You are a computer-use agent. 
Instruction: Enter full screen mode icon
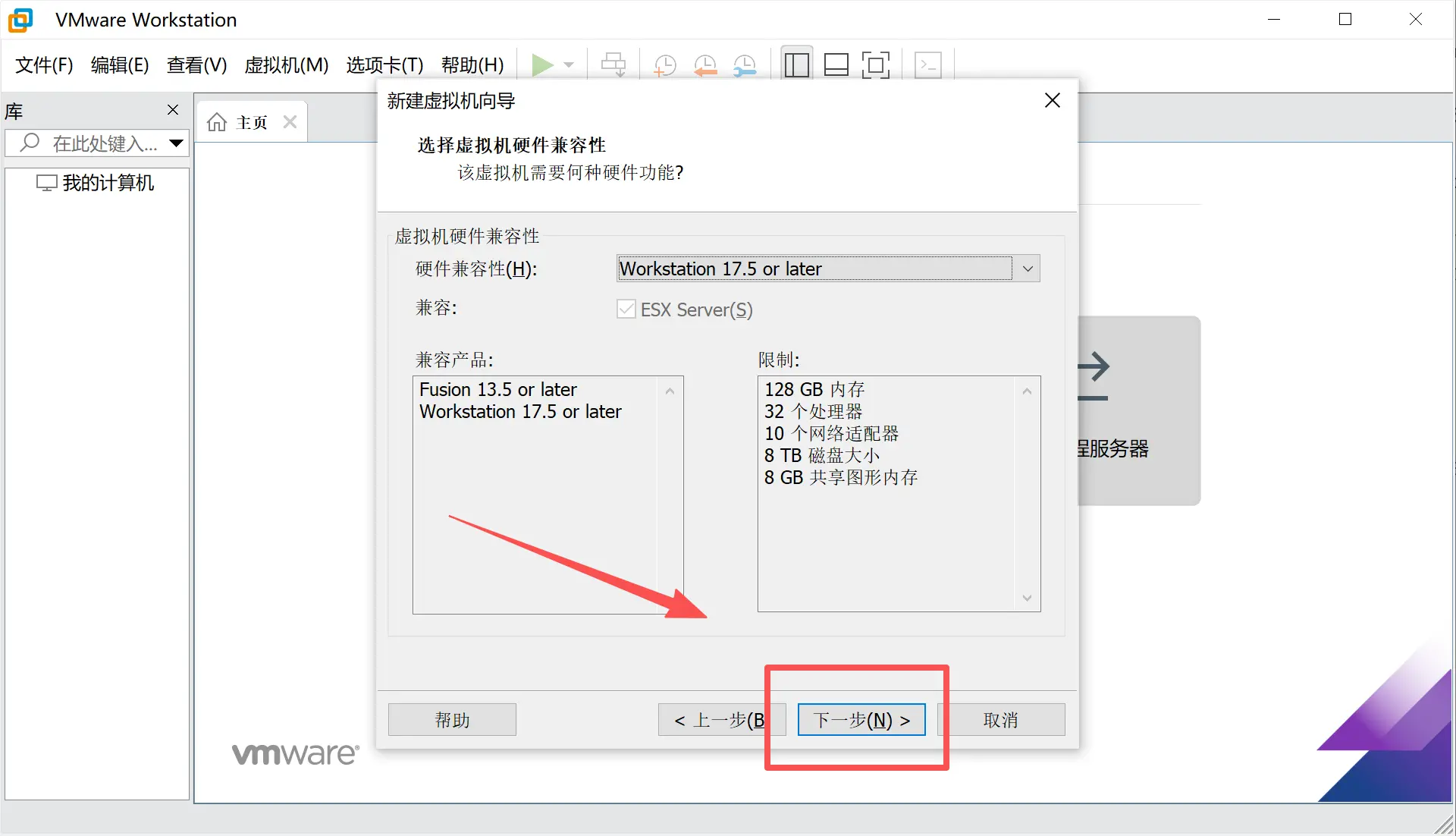(x=876, y=65)
